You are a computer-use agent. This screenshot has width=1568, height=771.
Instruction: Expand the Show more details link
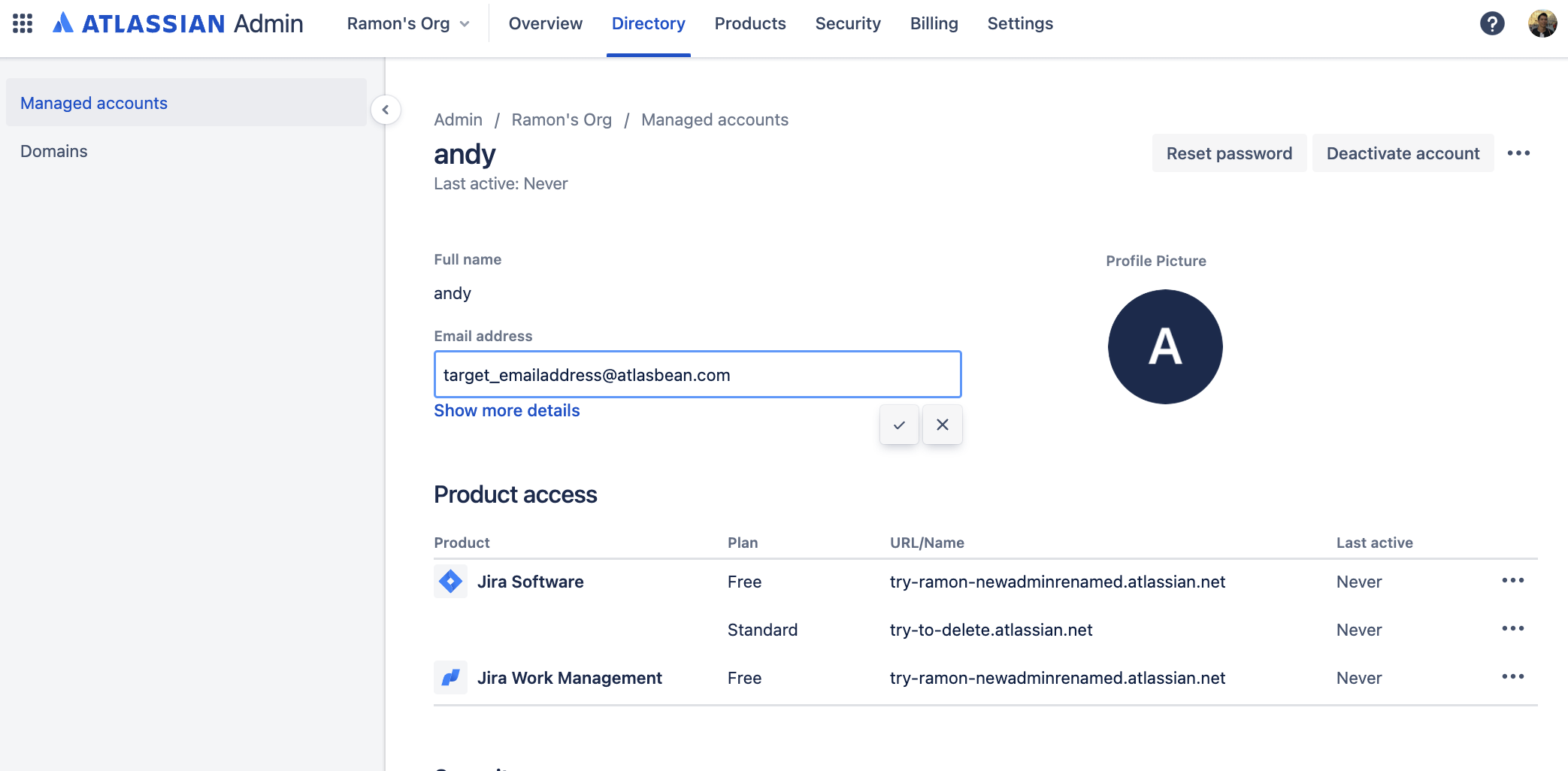507,410
